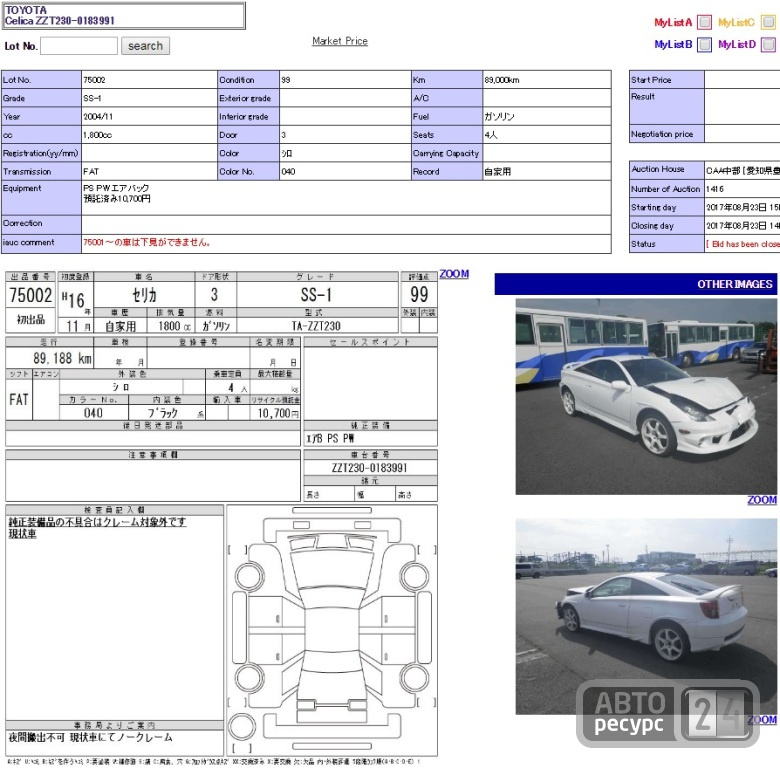Select condition value 99
The width and height of the screenshot is (780, 768).
[x=286, y=80]
